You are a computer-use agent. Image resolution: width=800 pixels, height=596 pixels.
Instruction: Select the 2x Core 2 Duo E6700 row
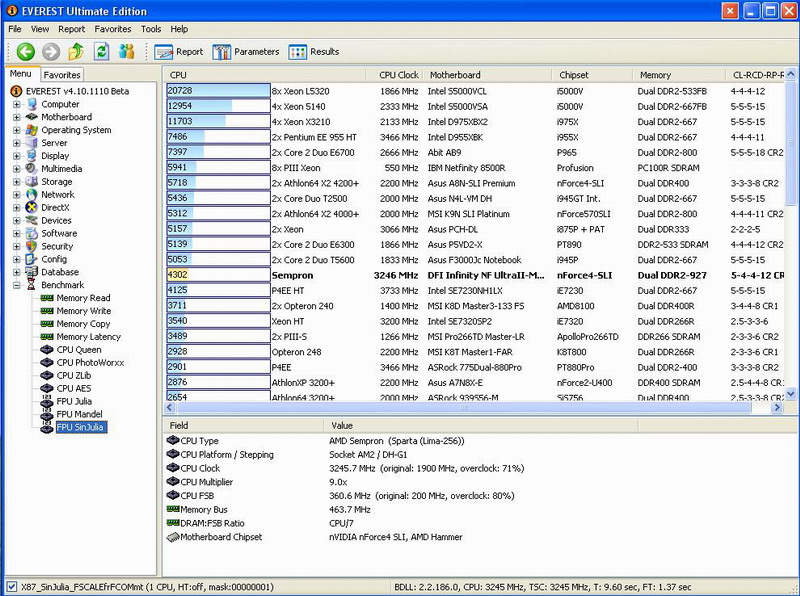tap(474, 153)
